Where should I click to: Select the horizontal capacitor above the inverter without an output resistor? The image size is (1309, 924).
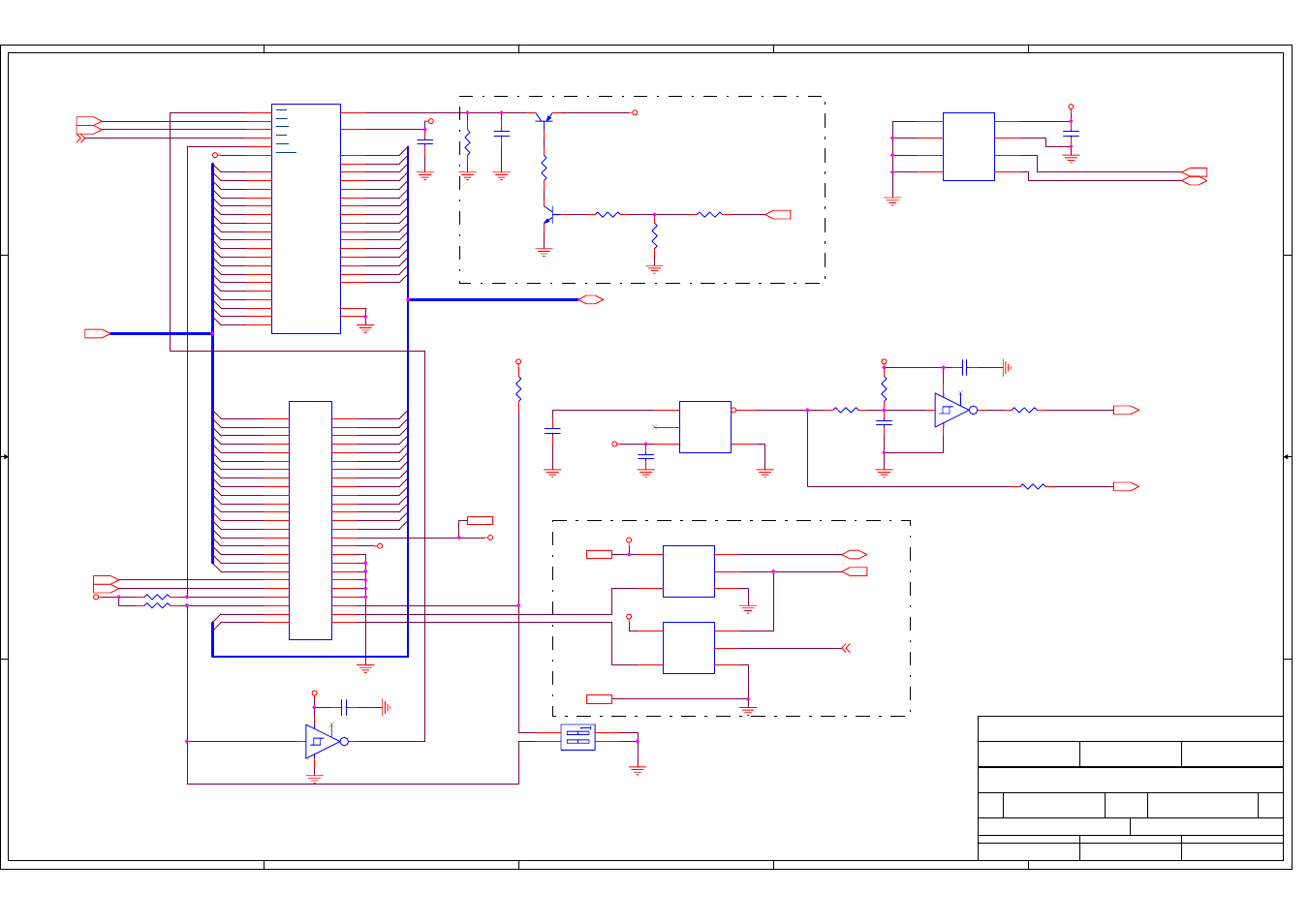344,707
